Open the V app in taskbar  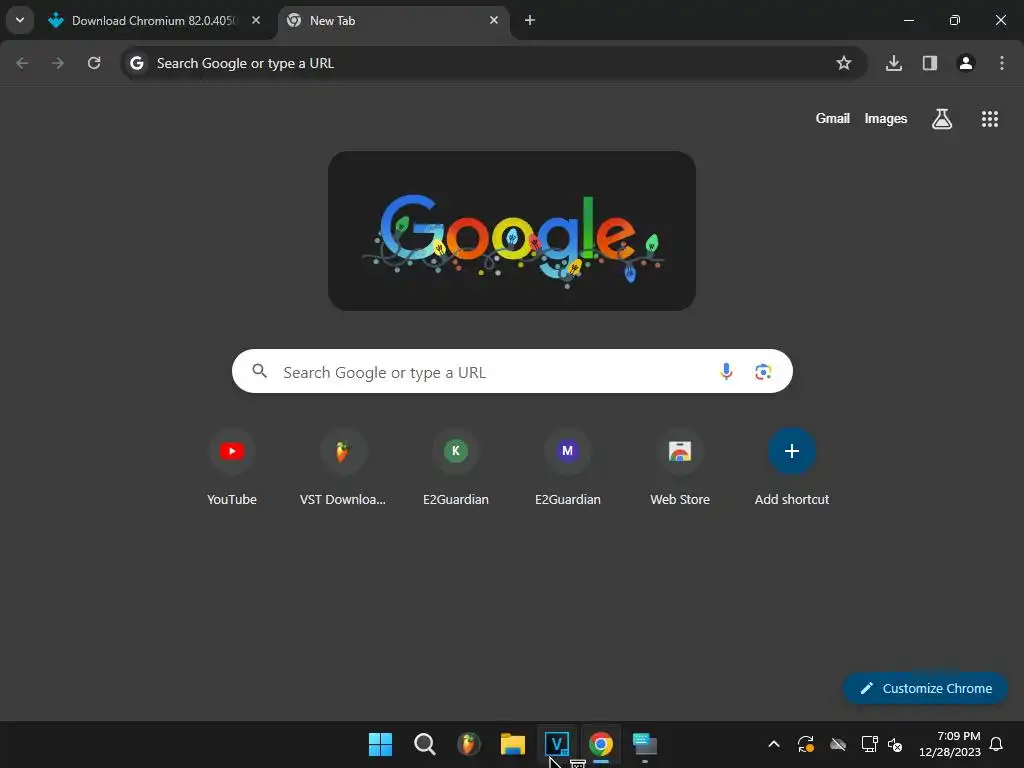click(x=556, y=744)
